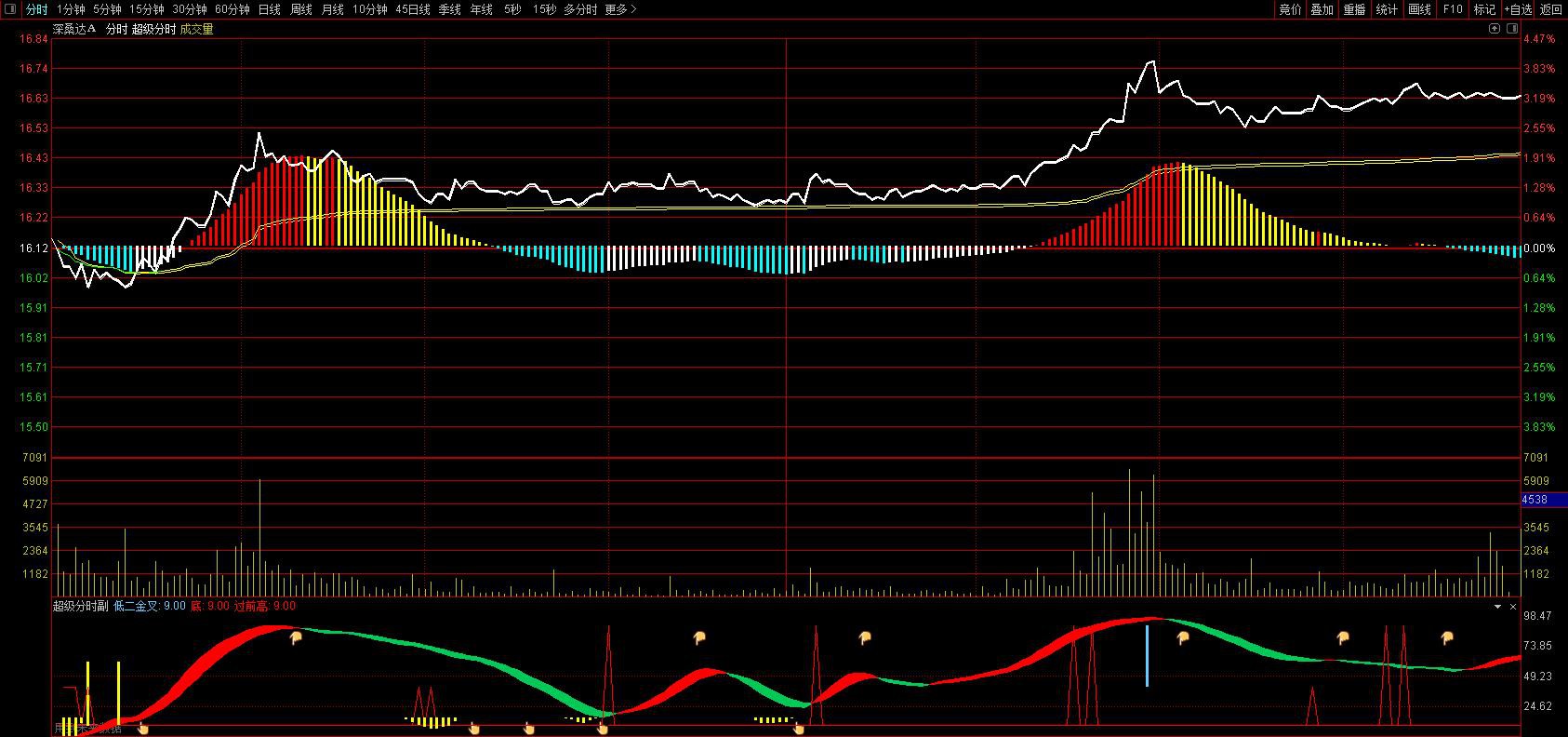Screen dimensions: 1568x737
Task: Open the 45日线 chart
Action: click(413, 9)
